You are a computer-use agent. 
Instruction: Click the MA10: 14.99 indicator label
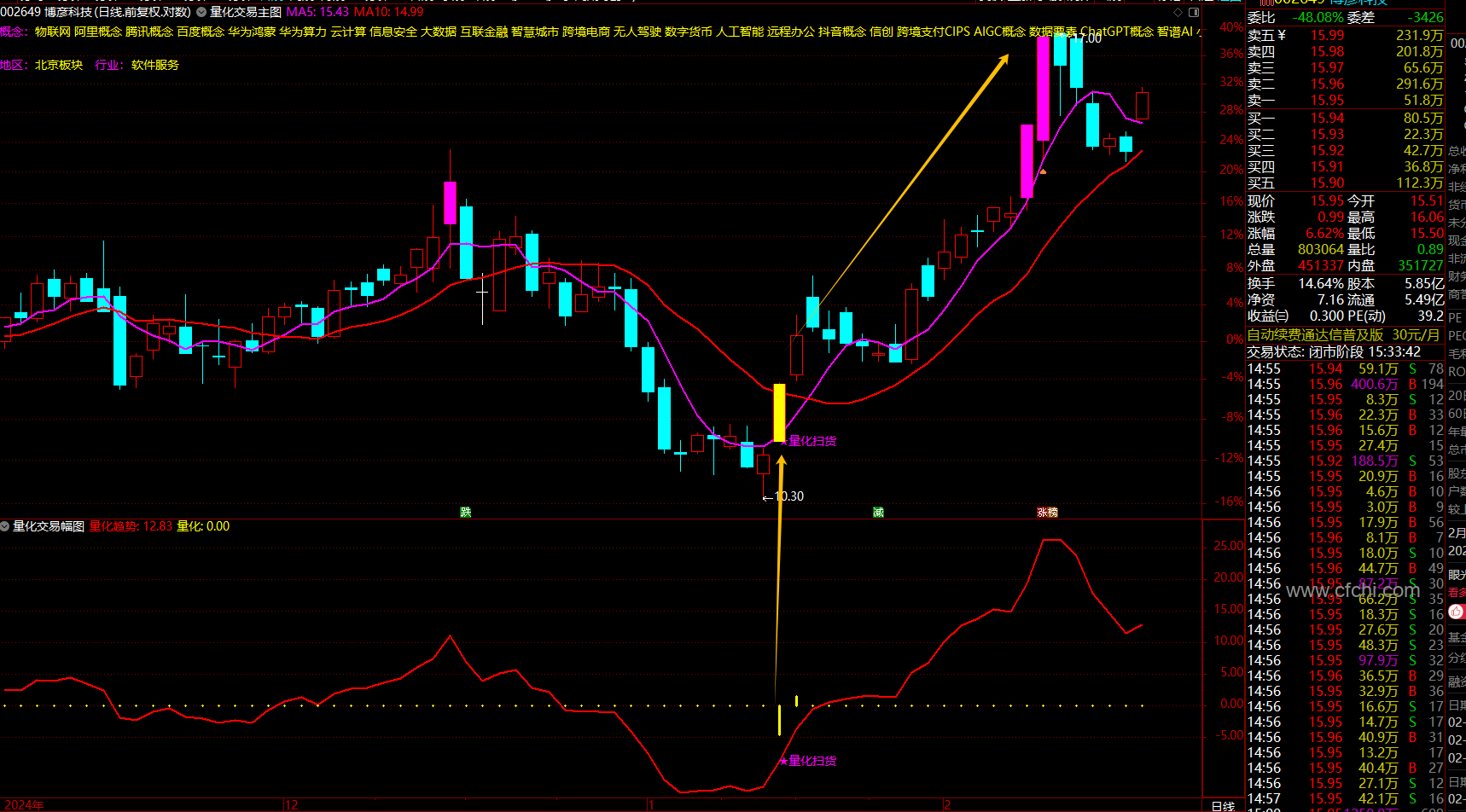pos(388,12)
